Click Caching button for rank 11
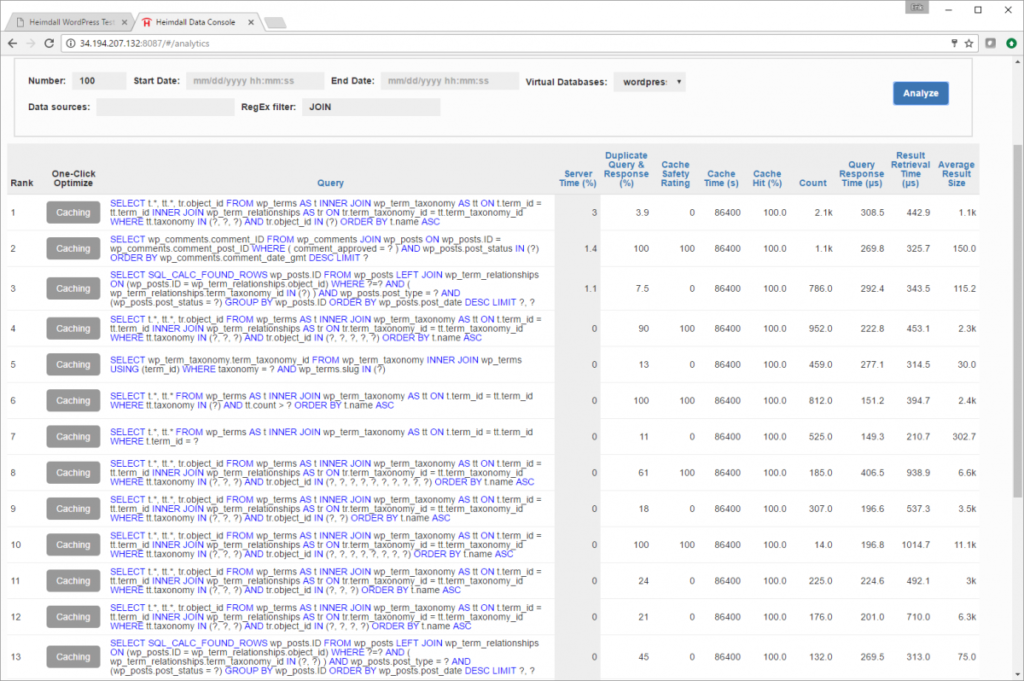This screenshot has height=681, width=1024. point(73,580)
